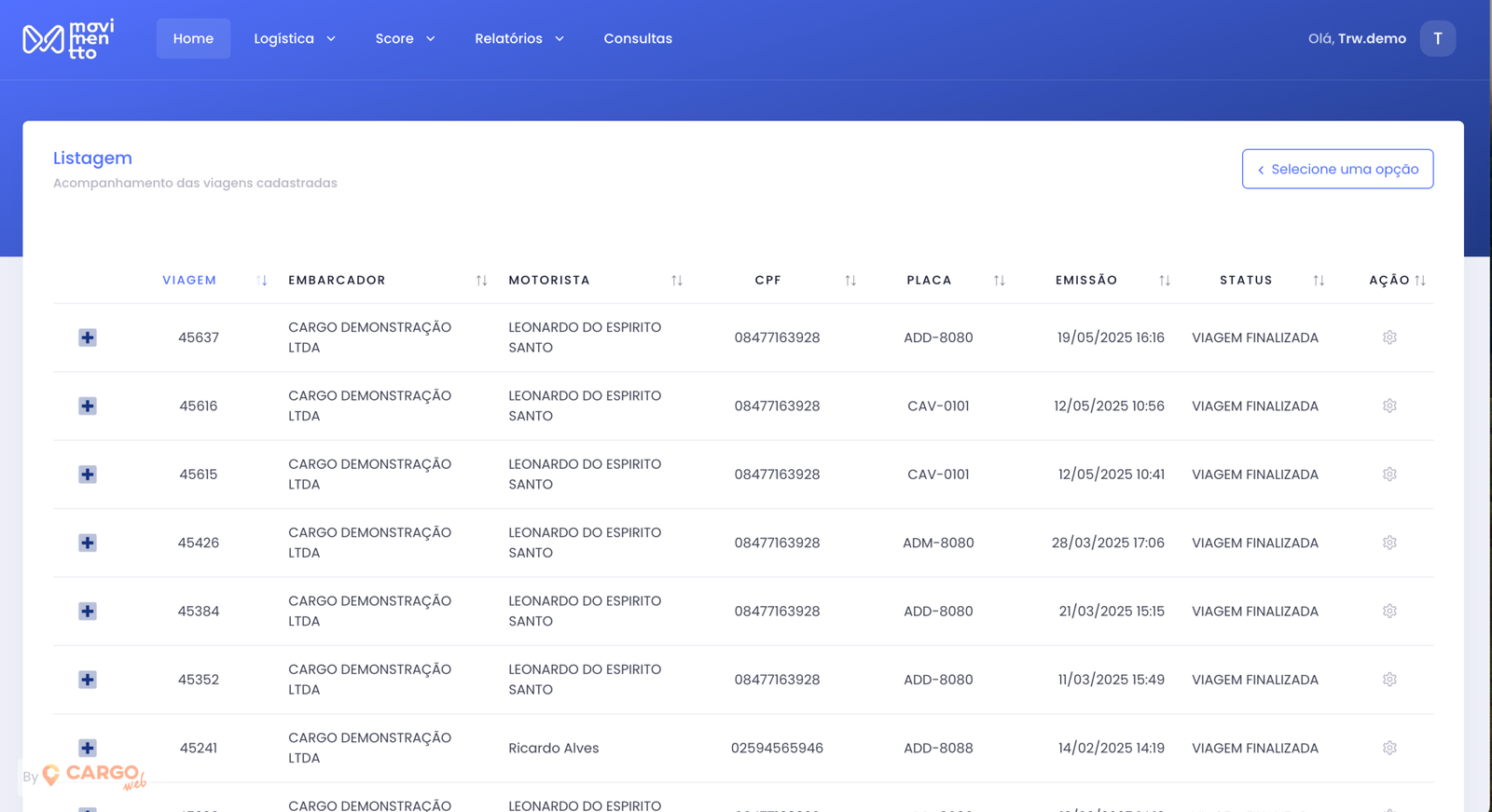Open the Score dropdown menu
Image resolution: width=1492 pixels, height=812 pixels.
[405, 38]
